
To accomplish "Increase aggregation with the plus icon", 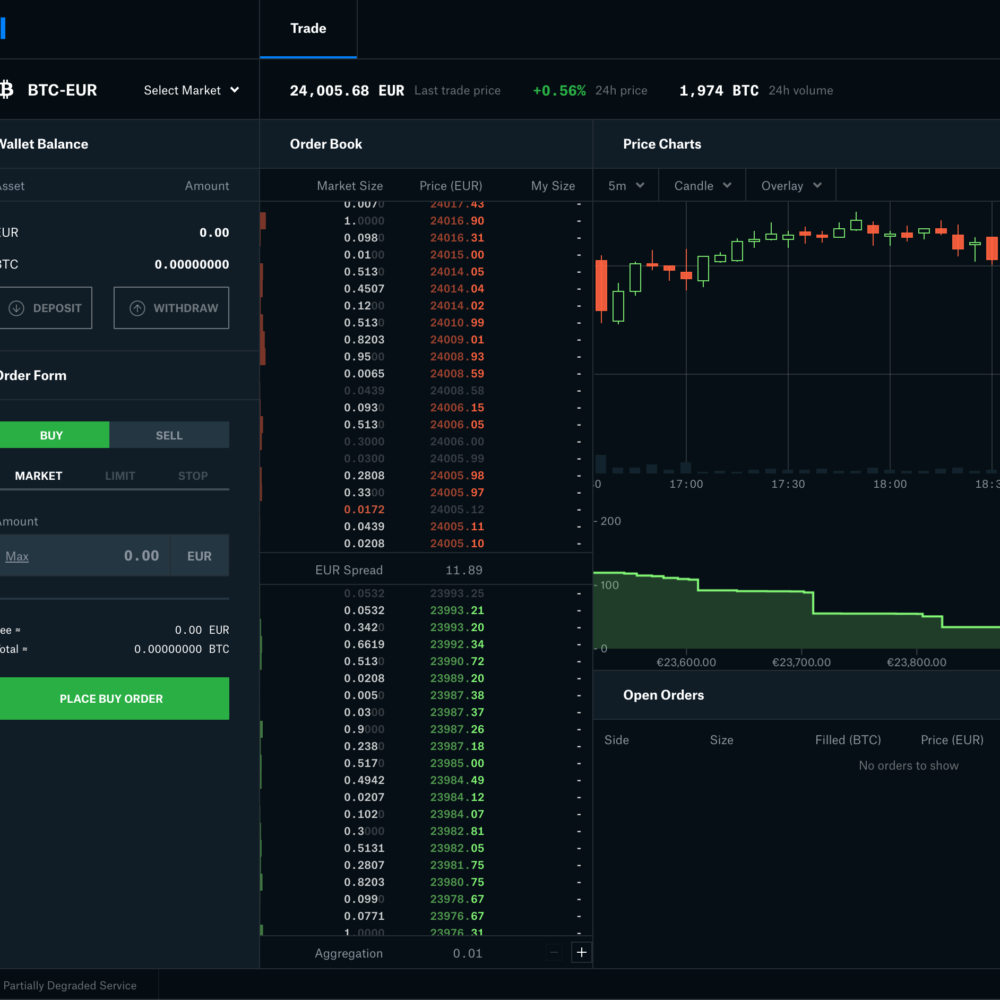I will pyautogui.click(x=581, y=952).
